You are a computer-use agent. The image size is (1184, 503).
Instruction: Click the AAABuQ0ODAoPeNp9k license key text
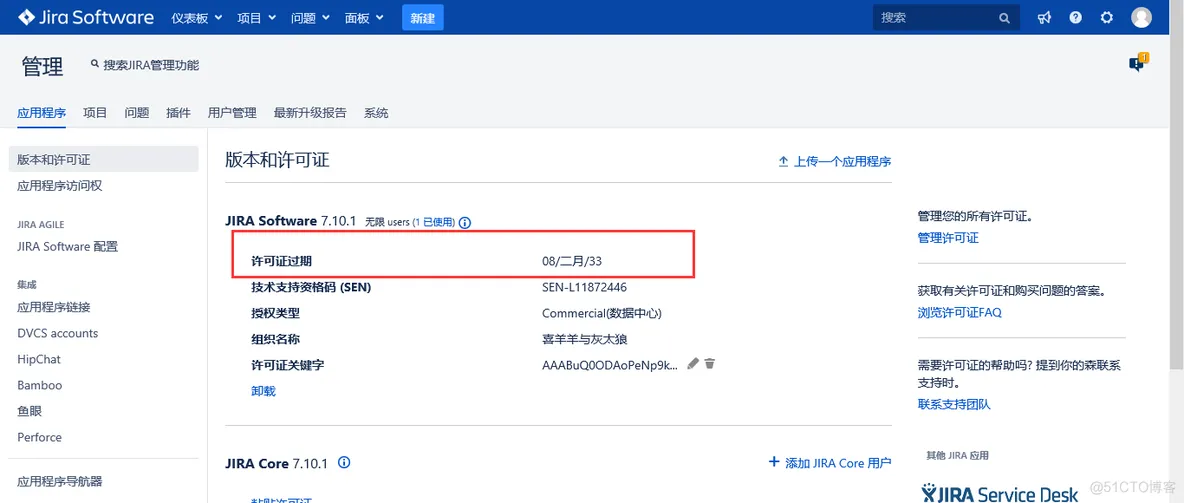tap(610, 365)
